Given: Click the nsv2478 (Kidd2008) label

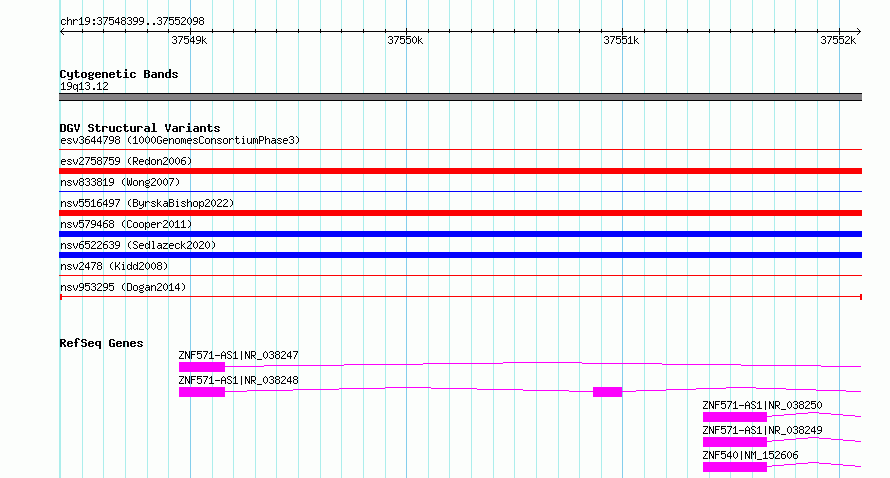Looking at the screenshot, I should tap(114, 266).
